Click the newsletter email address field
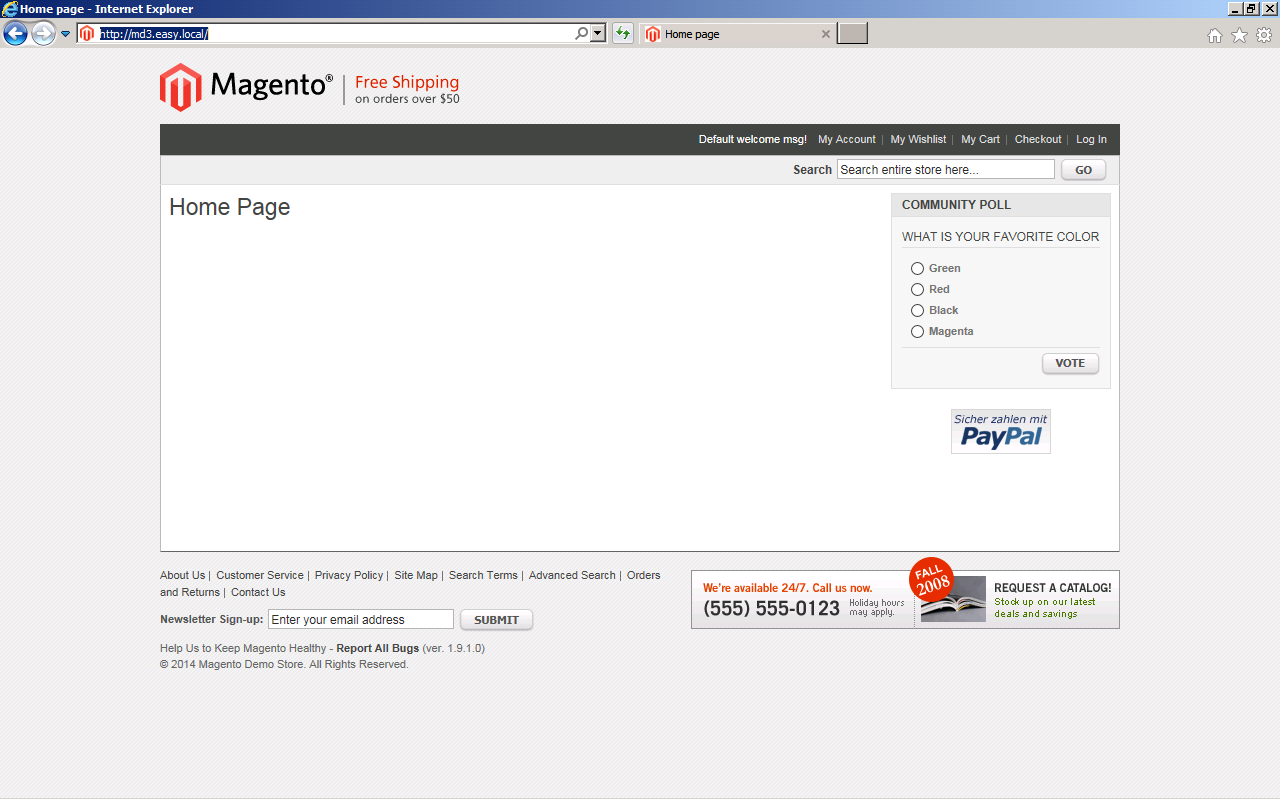This screenshot has width=1280, height=800. (x=361, y=620)
